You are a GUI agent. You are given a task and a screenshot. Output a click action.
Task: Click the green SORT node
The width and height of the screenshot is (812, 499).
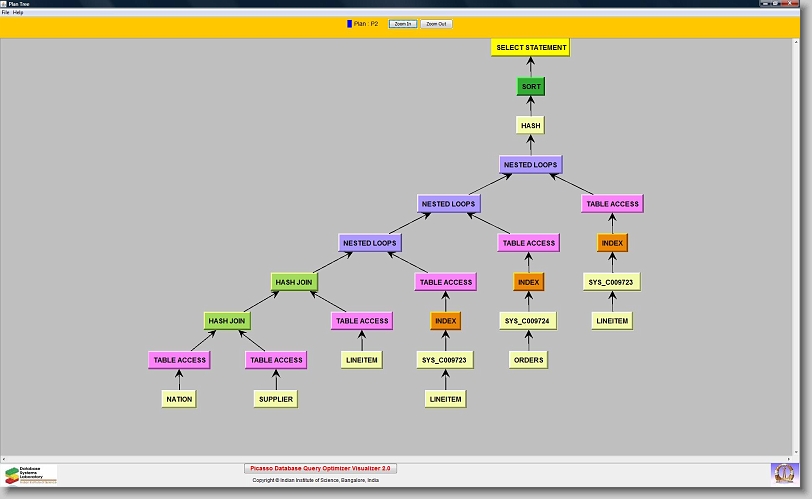(x=531, y=87)
